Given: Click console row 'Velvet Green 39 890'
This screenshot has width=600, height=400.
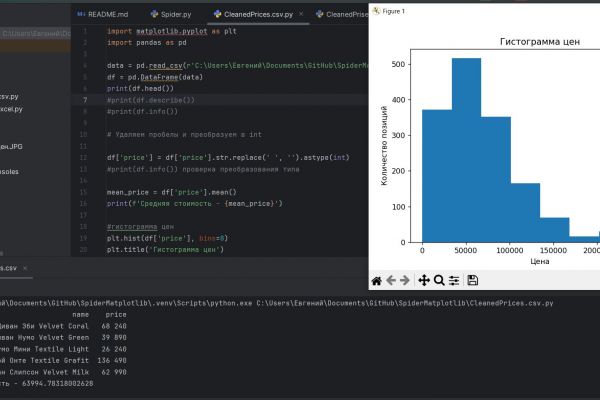Looking at the screenshot, I should (x=63, y=338).
